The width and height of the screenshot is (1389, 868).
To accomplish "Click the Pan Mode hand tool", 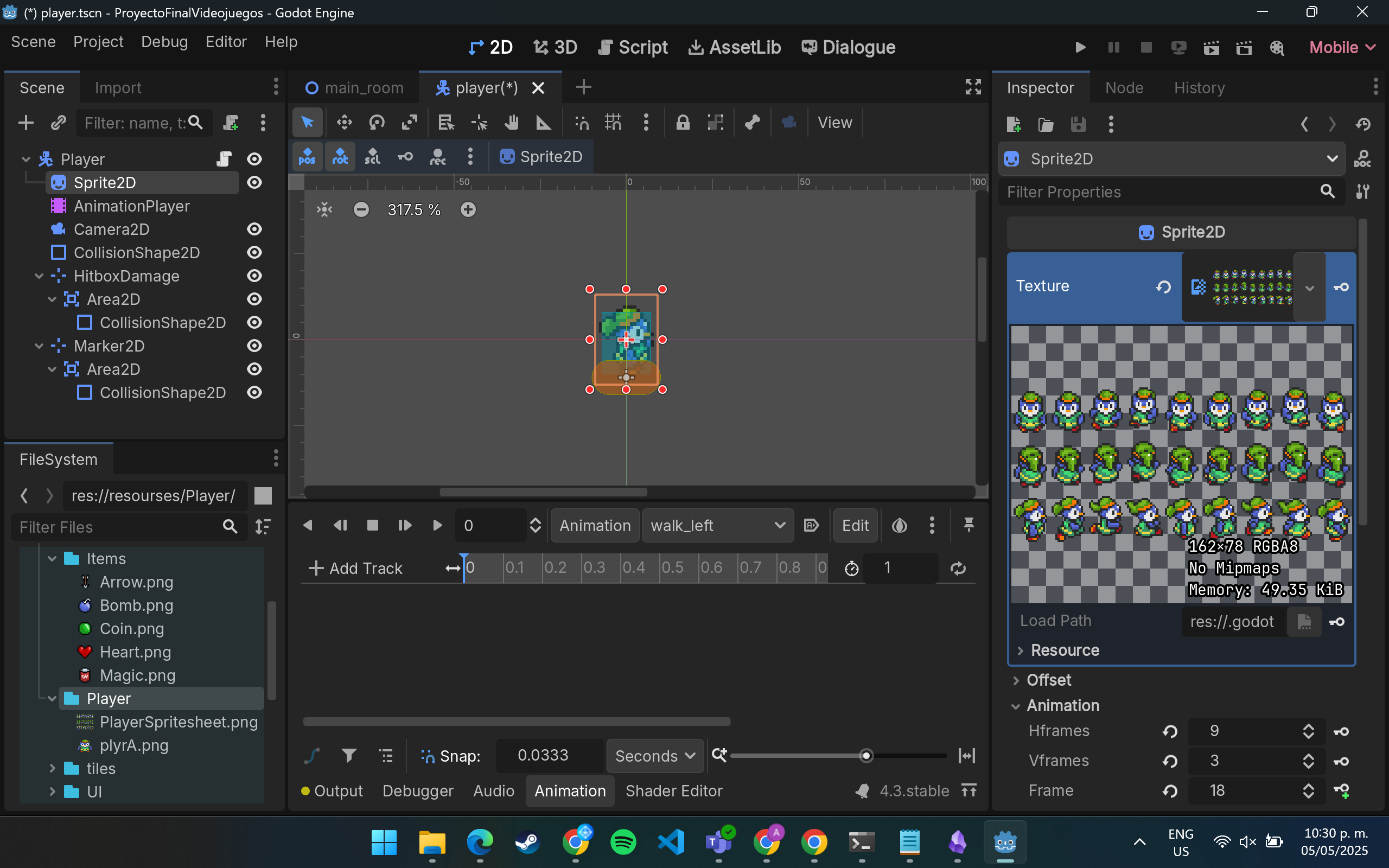I will coord(511,122).
